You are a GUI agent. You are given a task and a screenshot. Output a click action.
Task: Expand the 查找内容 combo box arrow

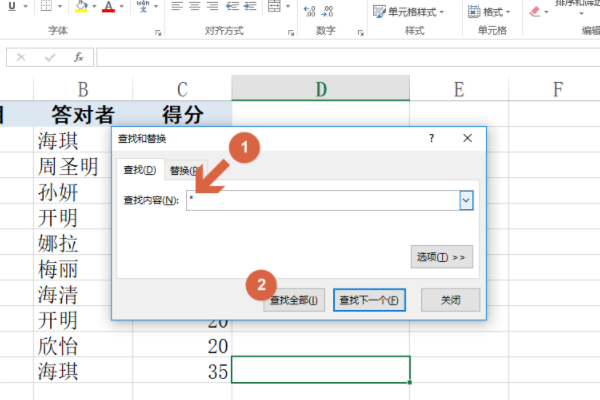pos(465,200)
